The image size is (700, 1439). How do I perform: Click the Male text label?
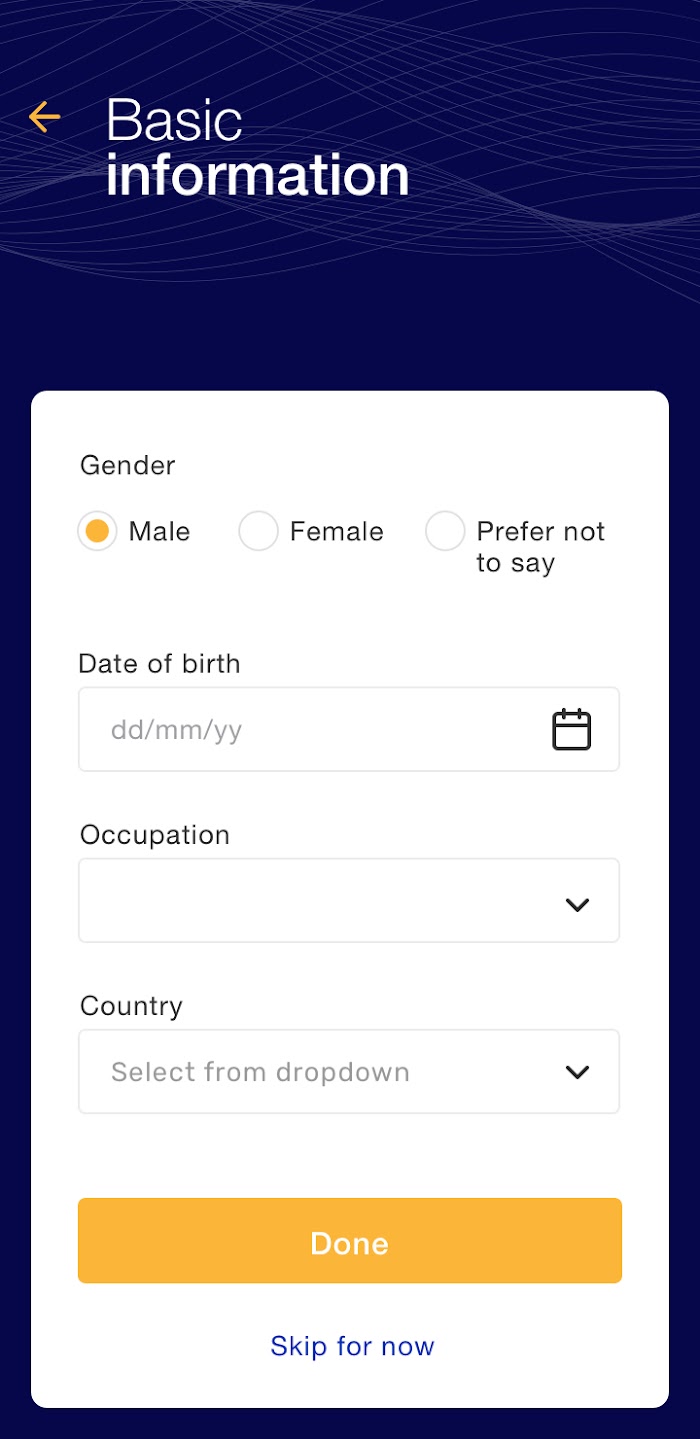[x=159, y=531]
